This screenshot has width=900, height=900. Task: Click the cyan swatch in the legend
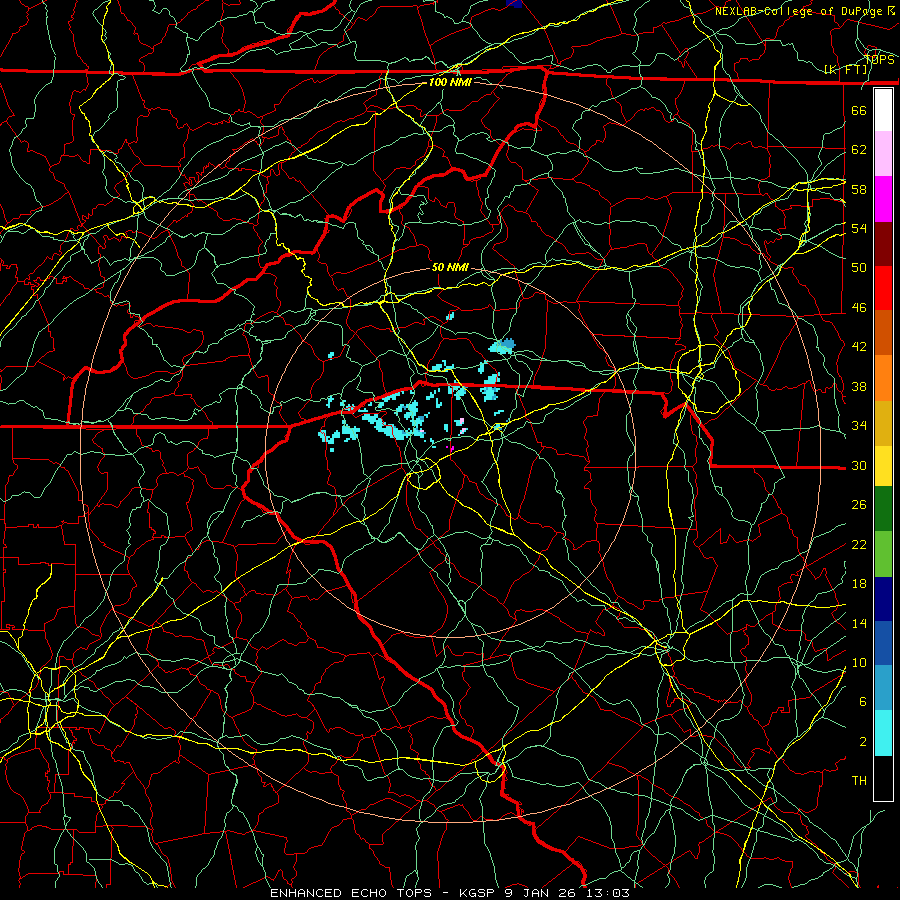[x=883, y=733]
